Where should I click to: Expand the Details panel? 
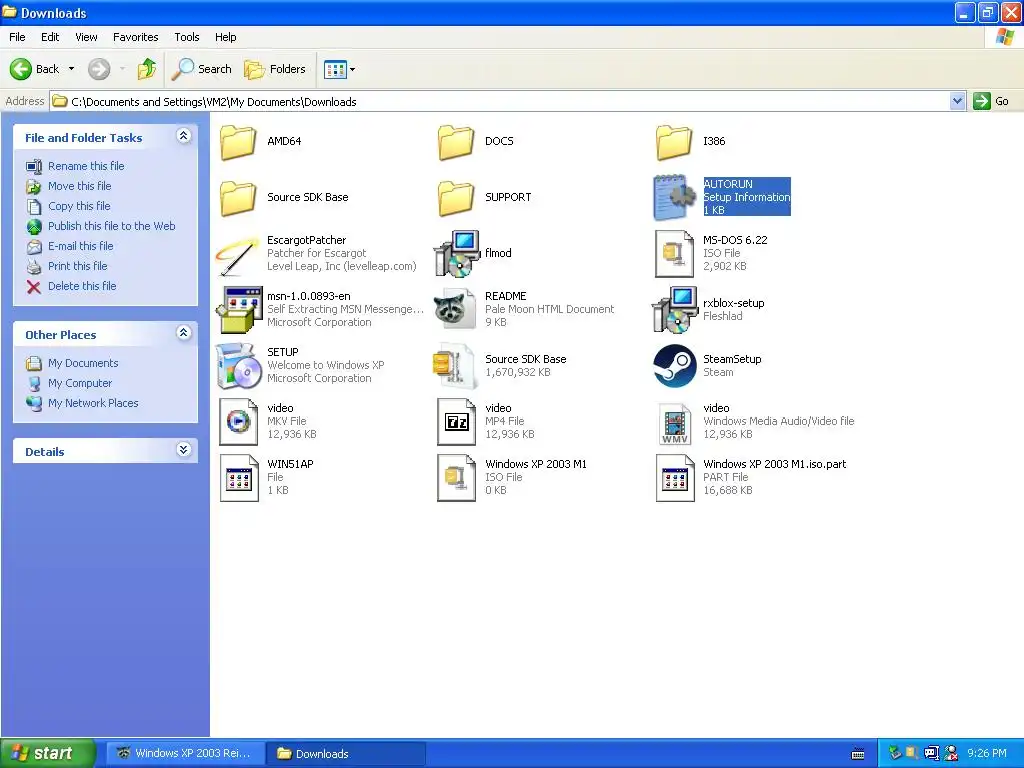184,450
